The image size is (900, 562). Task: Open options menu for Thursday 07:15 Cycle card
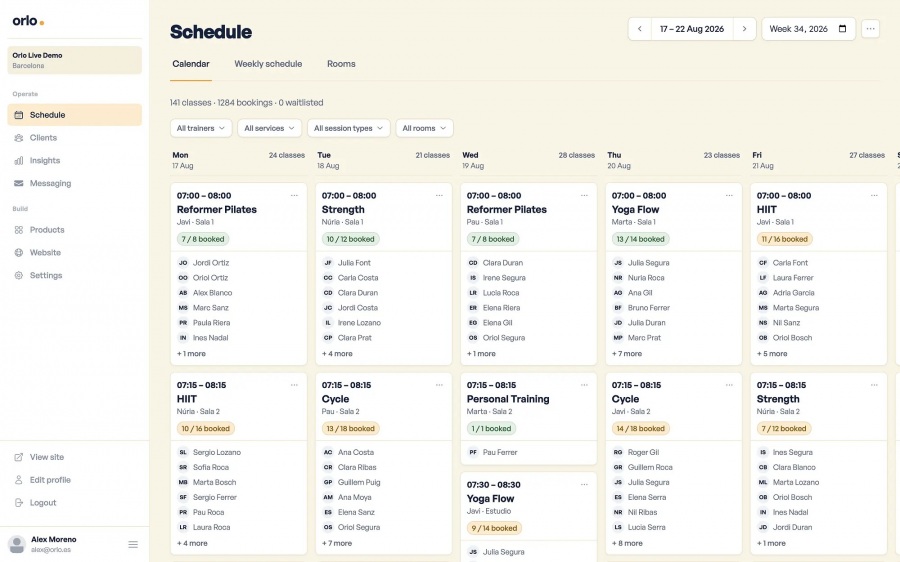tap(729, 385)
